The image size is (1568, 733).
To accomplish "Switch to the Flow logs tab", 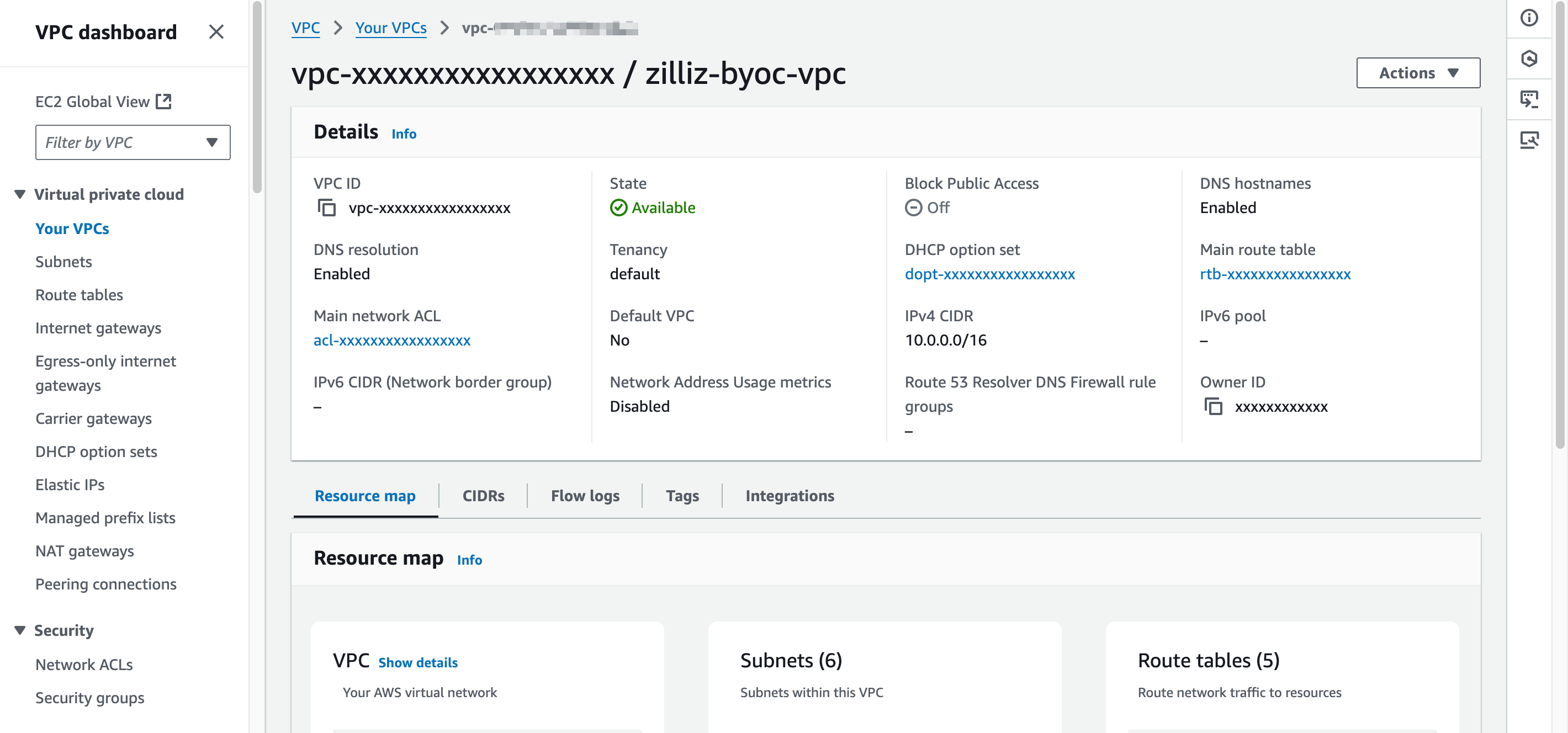I will 584,496.
